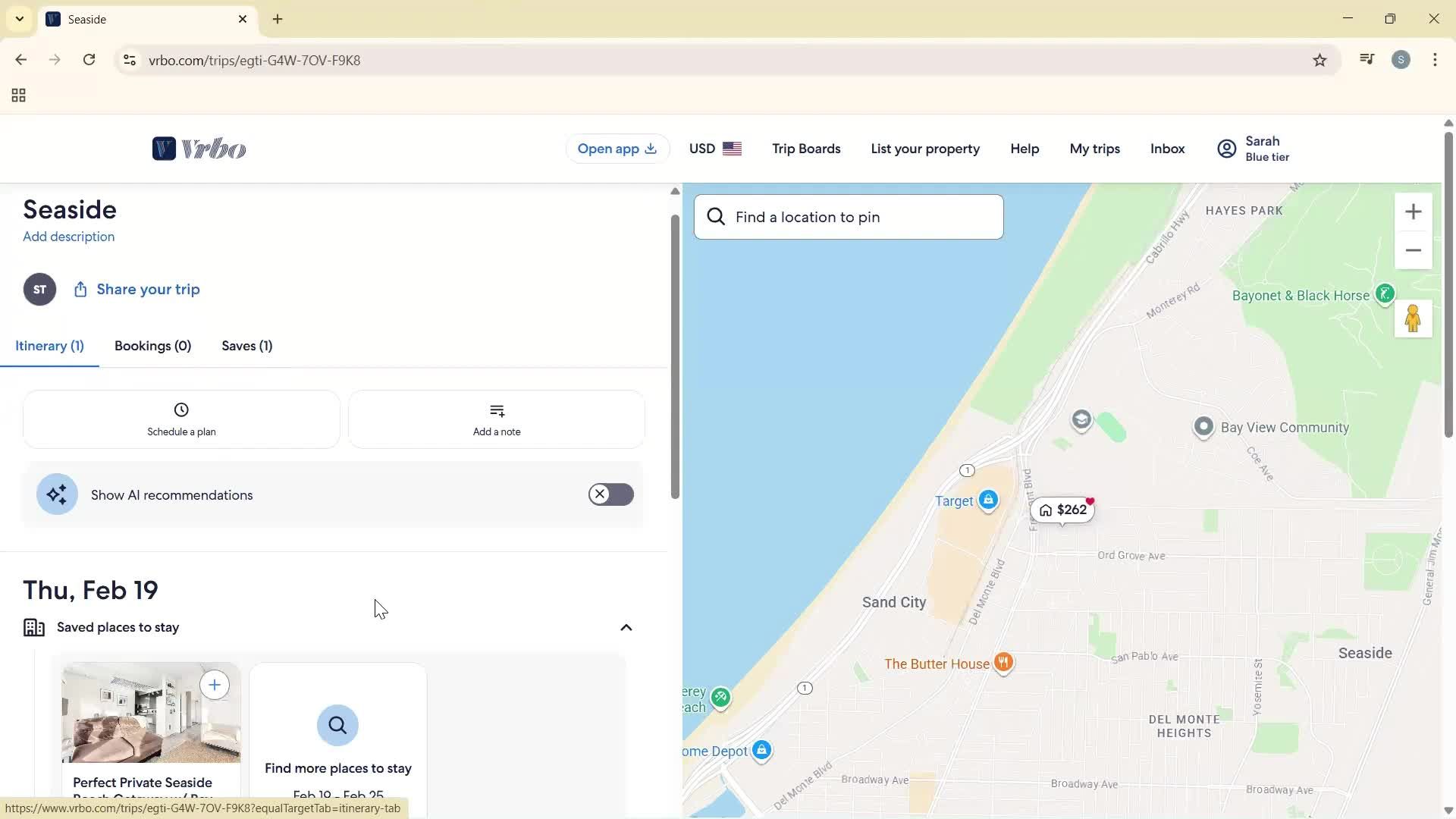Screen dimensions: 1456x819
Task: Collapse the Saved places to stay section
Action: tap(626, 627)
